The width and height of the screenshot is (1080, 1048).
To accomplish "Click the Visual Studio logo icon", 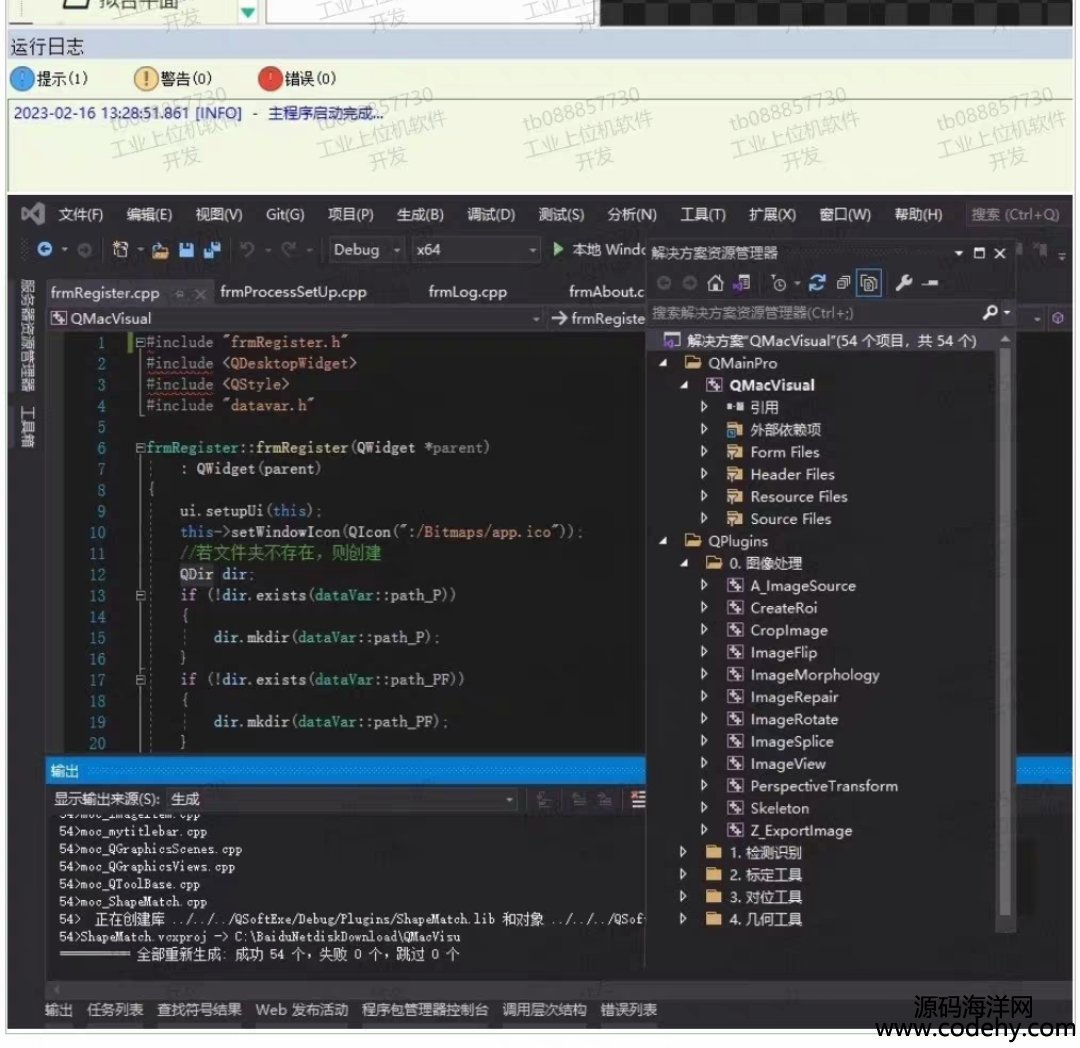I will coord(32,214).
